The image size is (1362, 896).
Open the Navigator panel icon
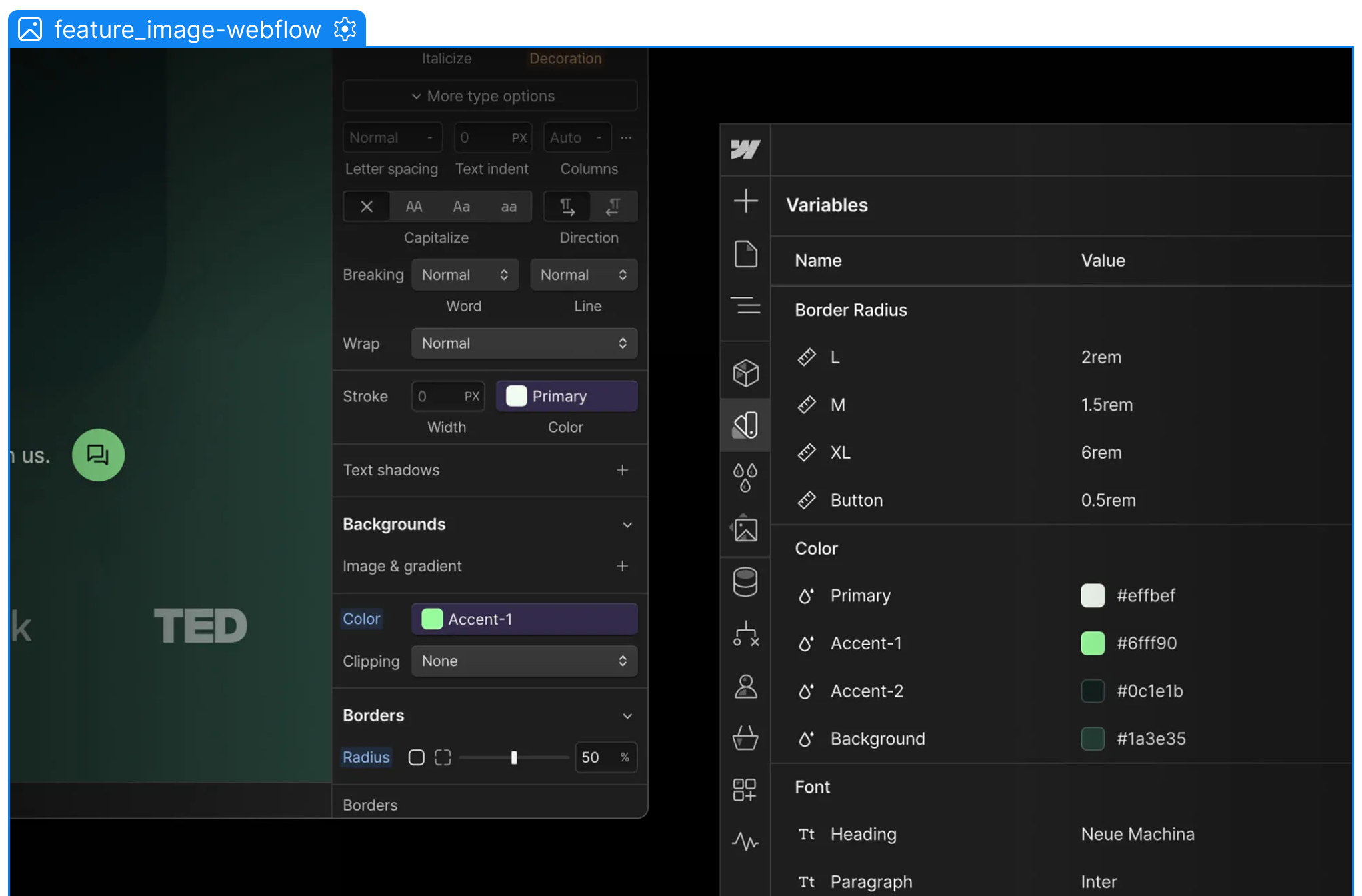click(x=745, y=305)
